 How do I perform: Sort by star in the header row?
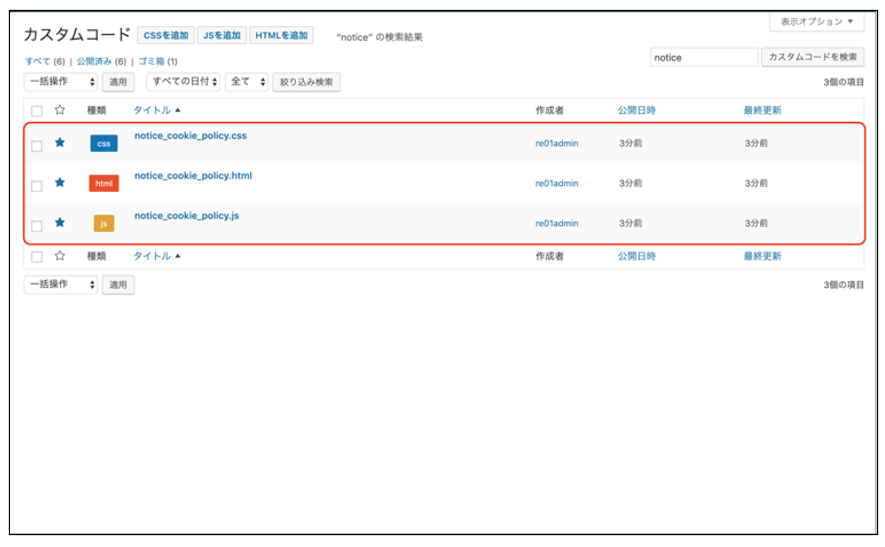60,110
